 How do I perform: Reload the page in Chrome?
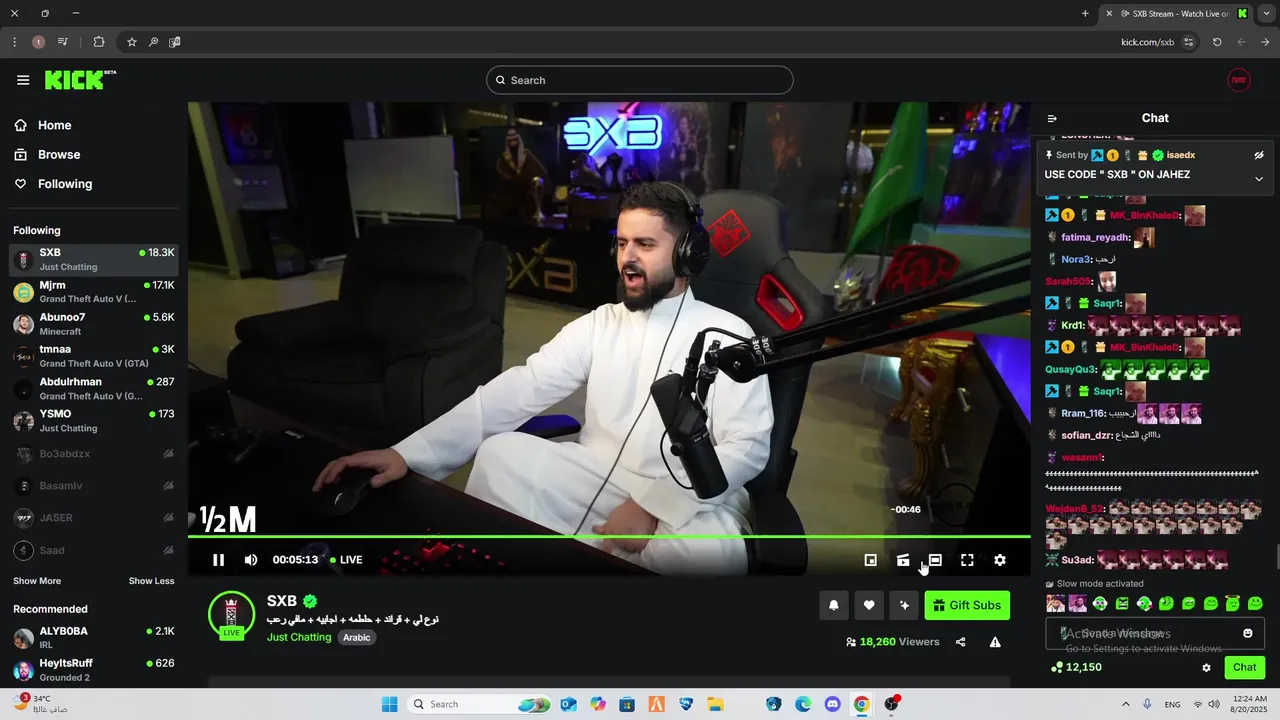pyautogui.click(x=1217, y=42)
